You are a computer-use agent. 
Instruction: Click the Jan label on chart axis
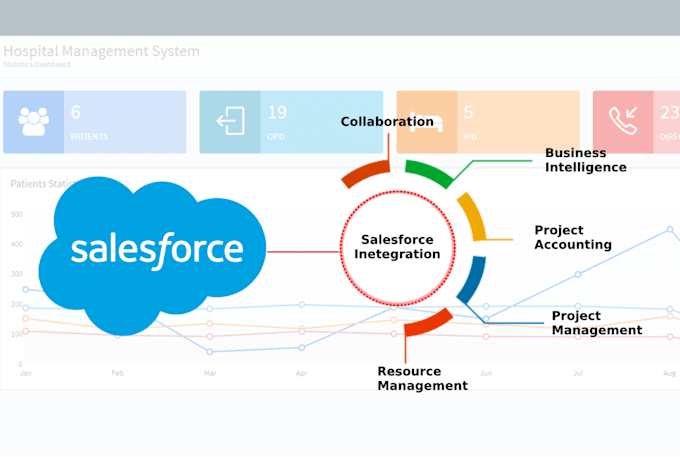point(26,373)
